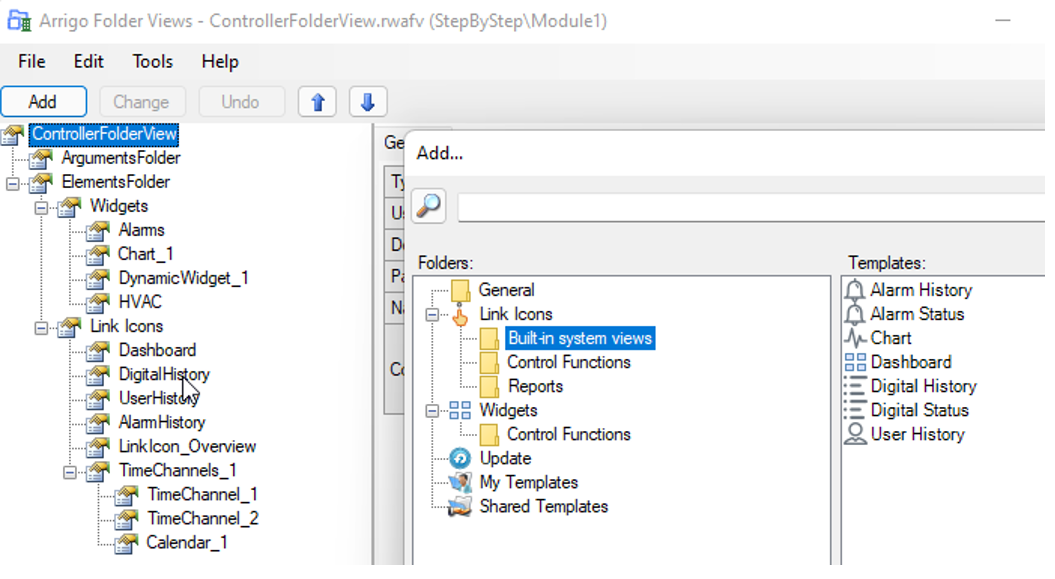Collapse Link Icons in the Folders list
The image size is (1055, 579).
click(432, 315)
